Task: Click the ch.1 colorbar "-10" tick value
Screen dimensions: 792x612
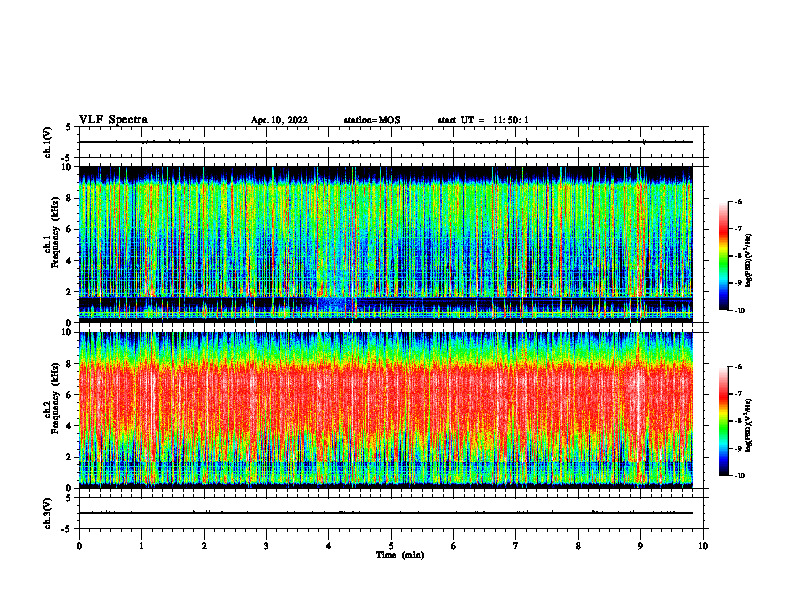Action: tap(739, 311)
